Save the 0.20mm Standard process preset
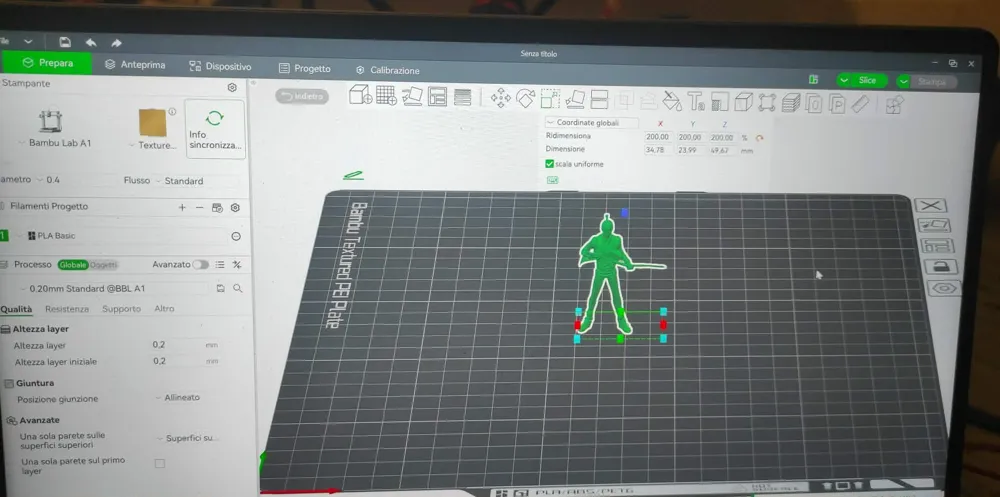 221,288
